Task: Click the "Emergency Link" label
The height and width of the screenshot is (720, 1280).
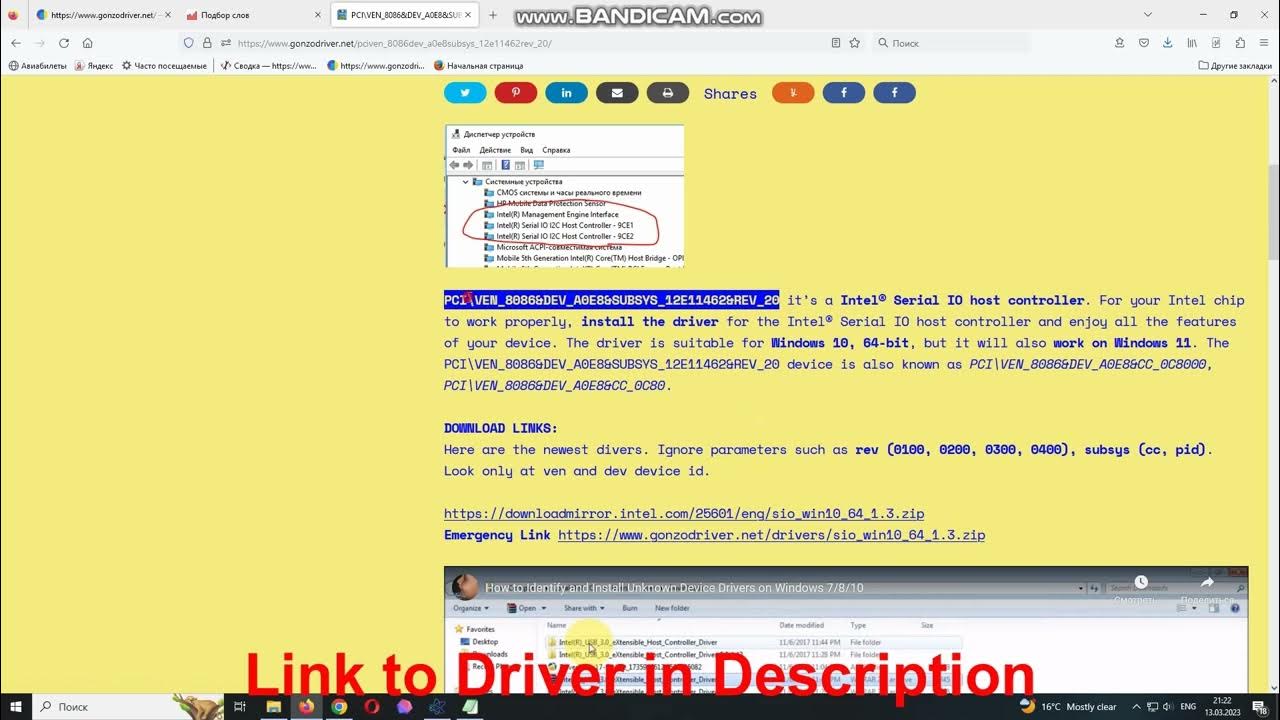Action: click(x=497, y=535)
